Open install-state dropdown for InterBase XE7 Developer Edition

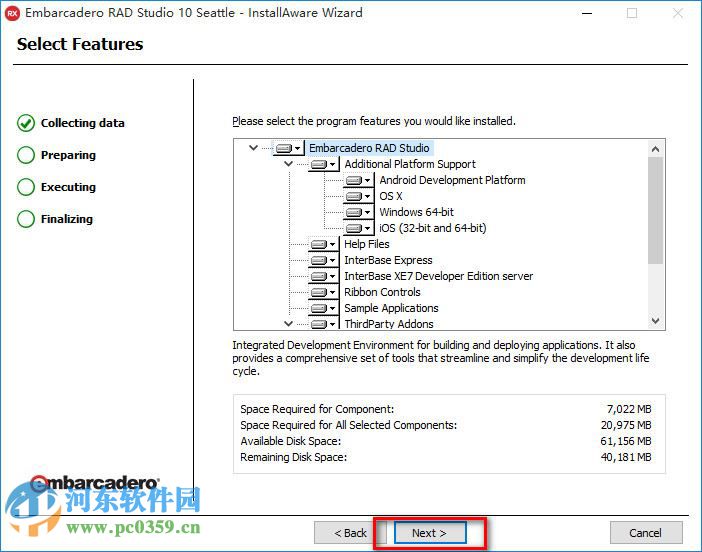[323, 276]
